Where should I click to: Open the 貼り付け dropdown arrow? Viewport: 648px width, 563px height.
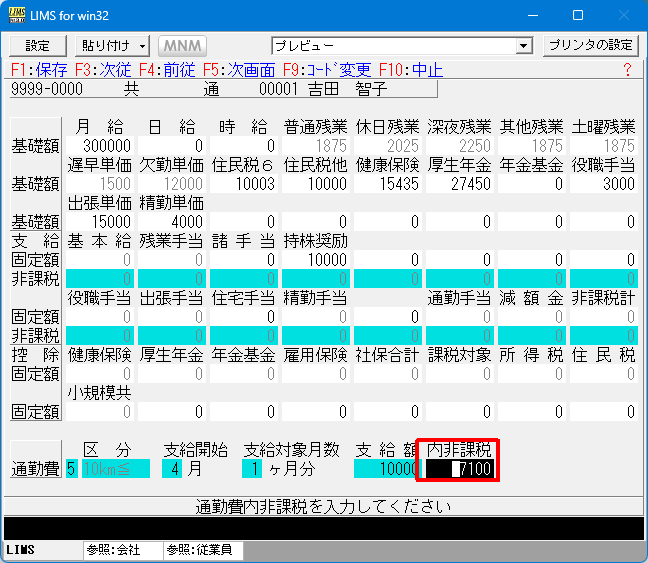tap(143, 46)
